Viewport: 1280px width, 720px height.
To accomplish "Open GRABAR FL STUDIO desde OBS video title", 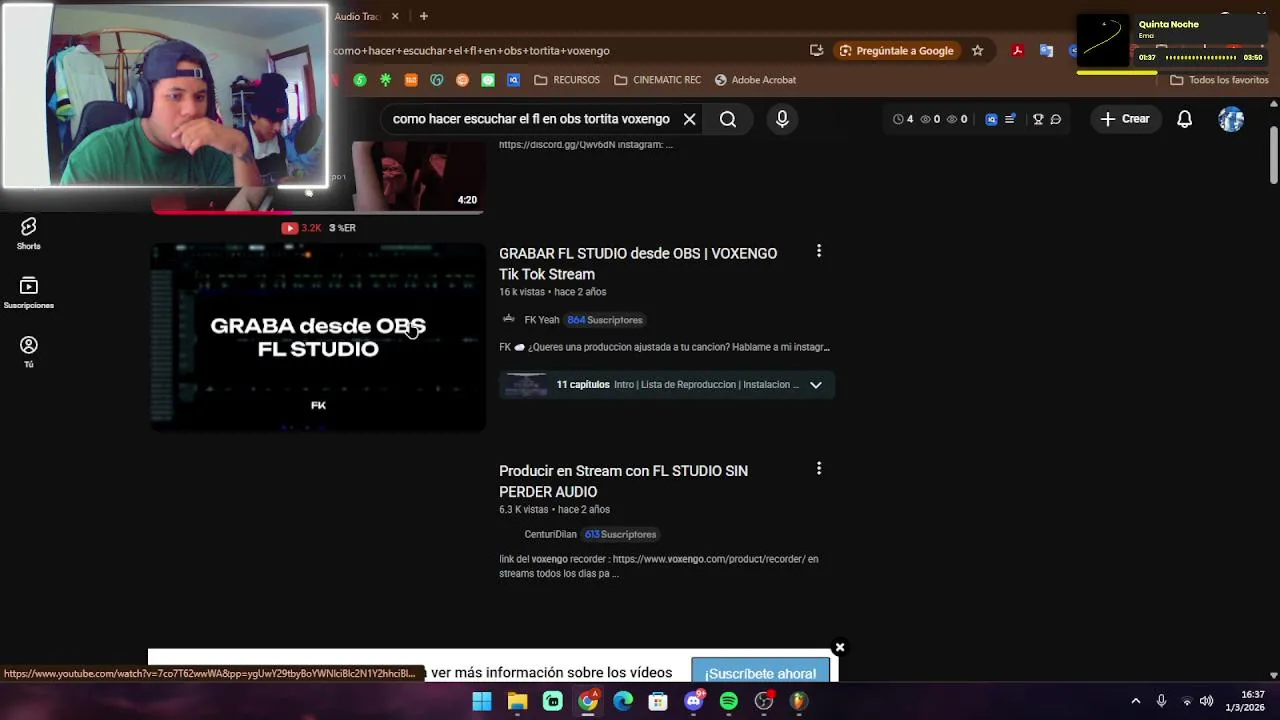I will pos(638,264).
